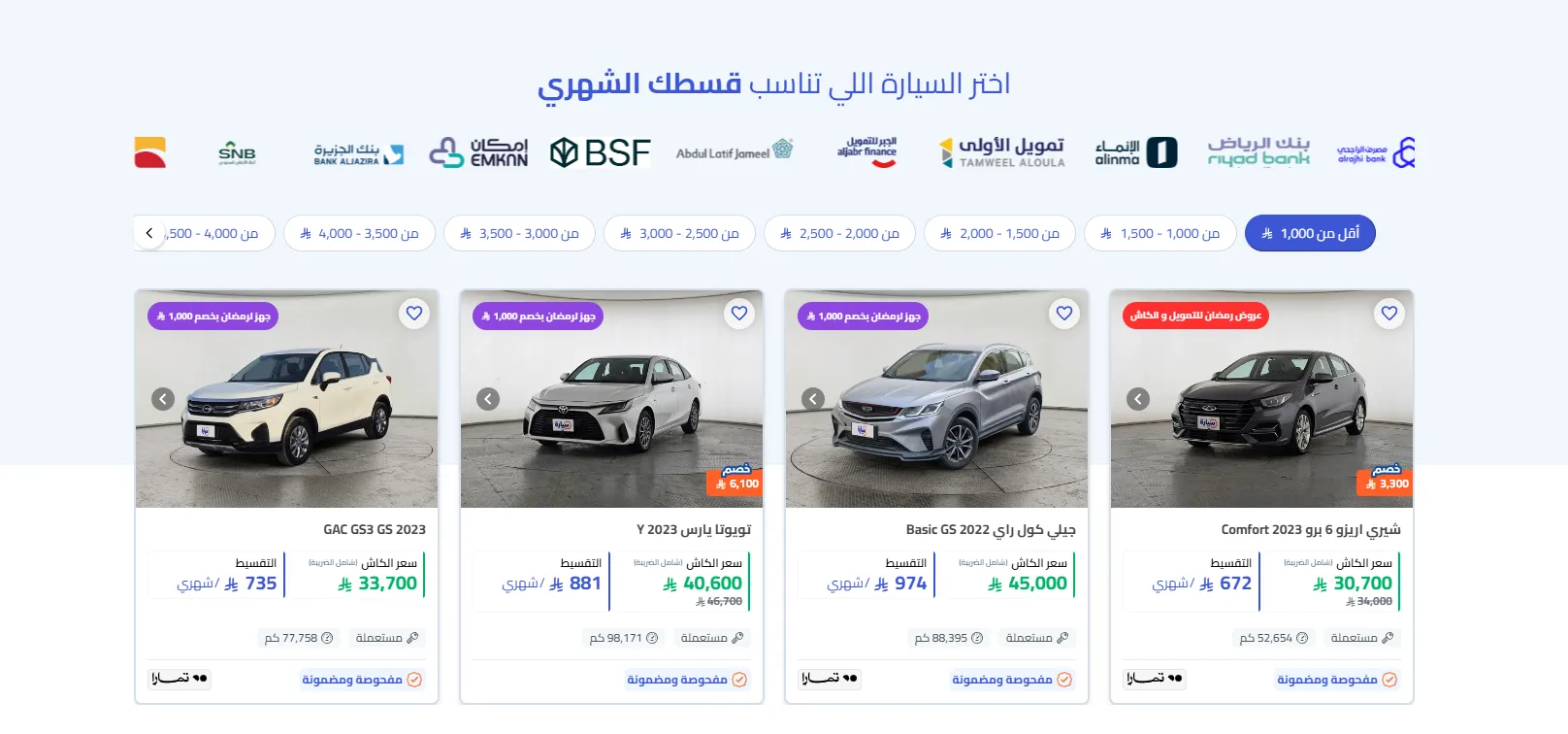Expand more price filters with left chevron

pyautogui.click(x=148, y=233)
